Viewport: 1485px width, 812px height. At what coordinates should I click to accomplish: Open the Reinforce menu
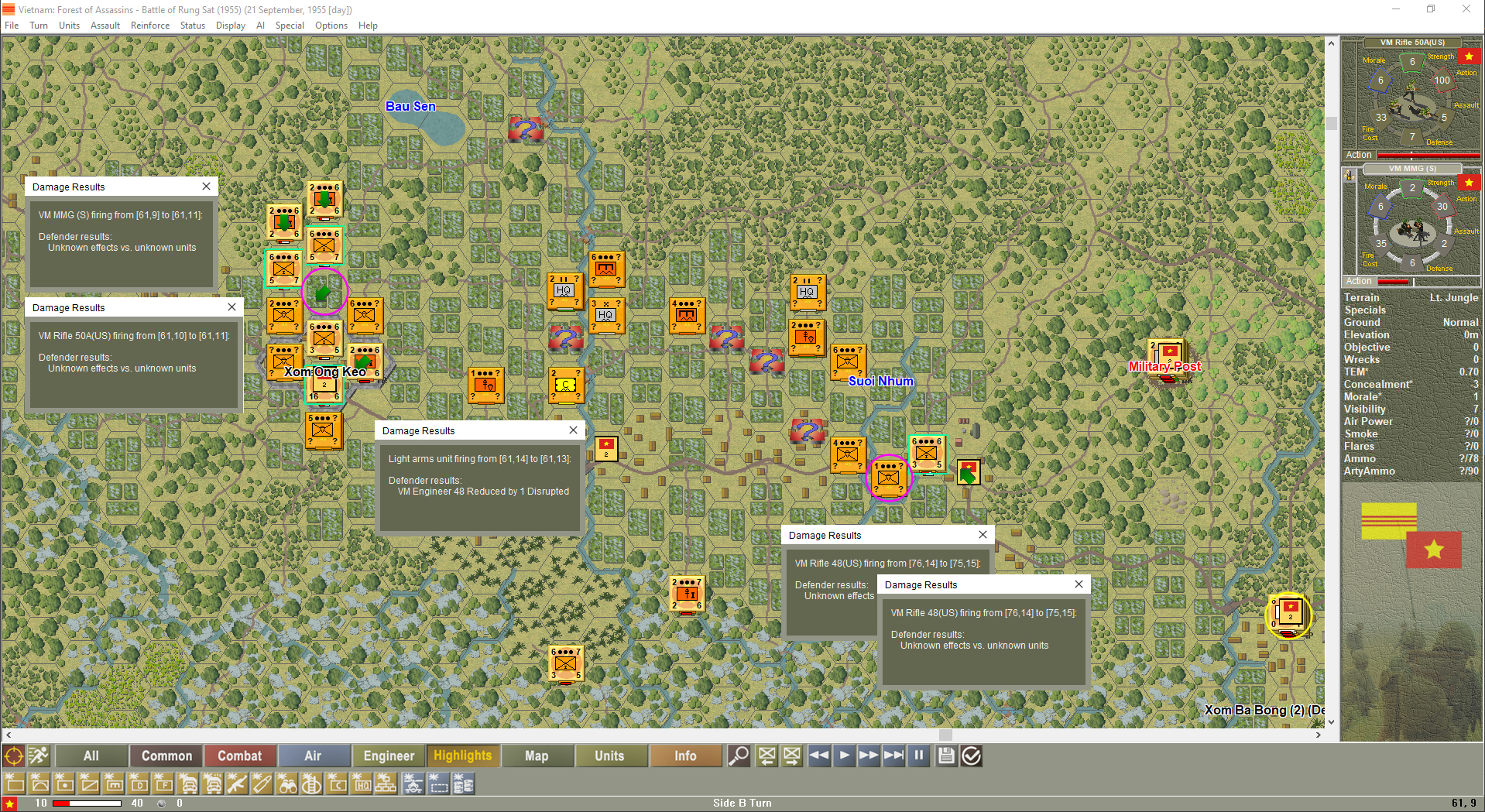(x=150, y=26)
